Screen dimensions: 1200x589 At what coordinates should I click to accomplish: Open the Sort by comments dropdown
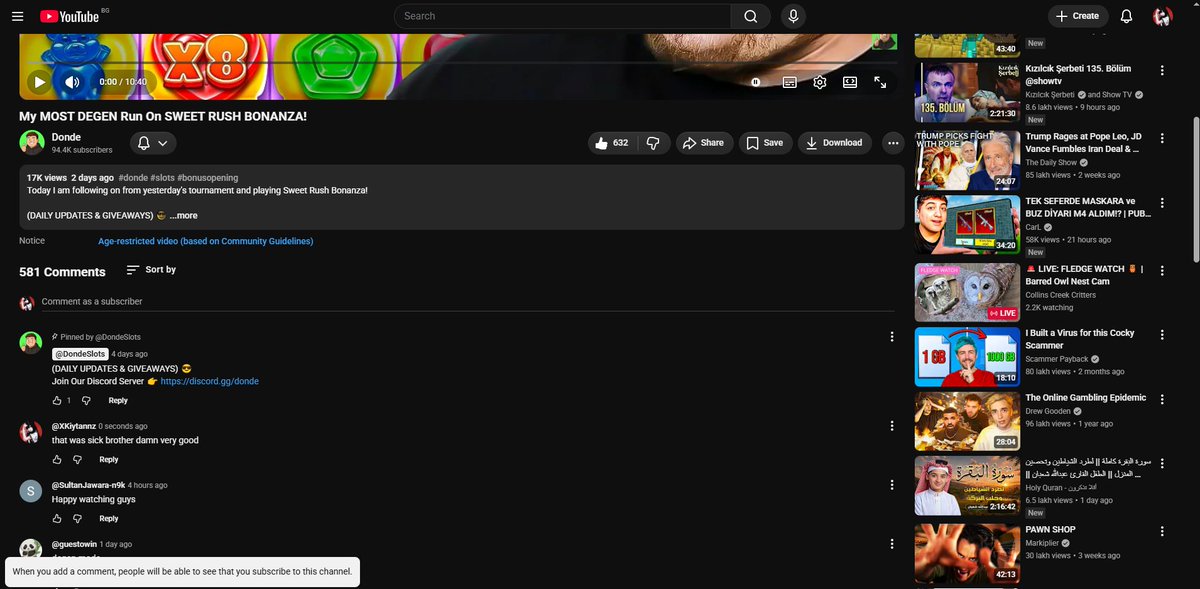(151, 270)
